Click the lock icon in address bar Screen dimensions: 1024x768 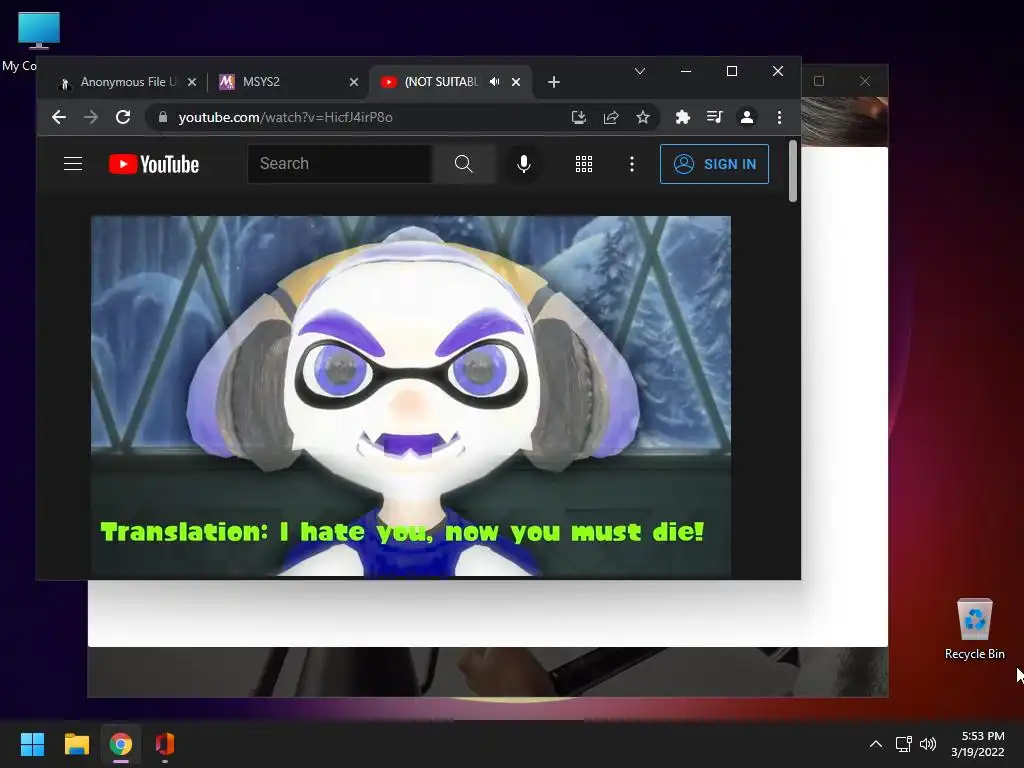[163, 117]
